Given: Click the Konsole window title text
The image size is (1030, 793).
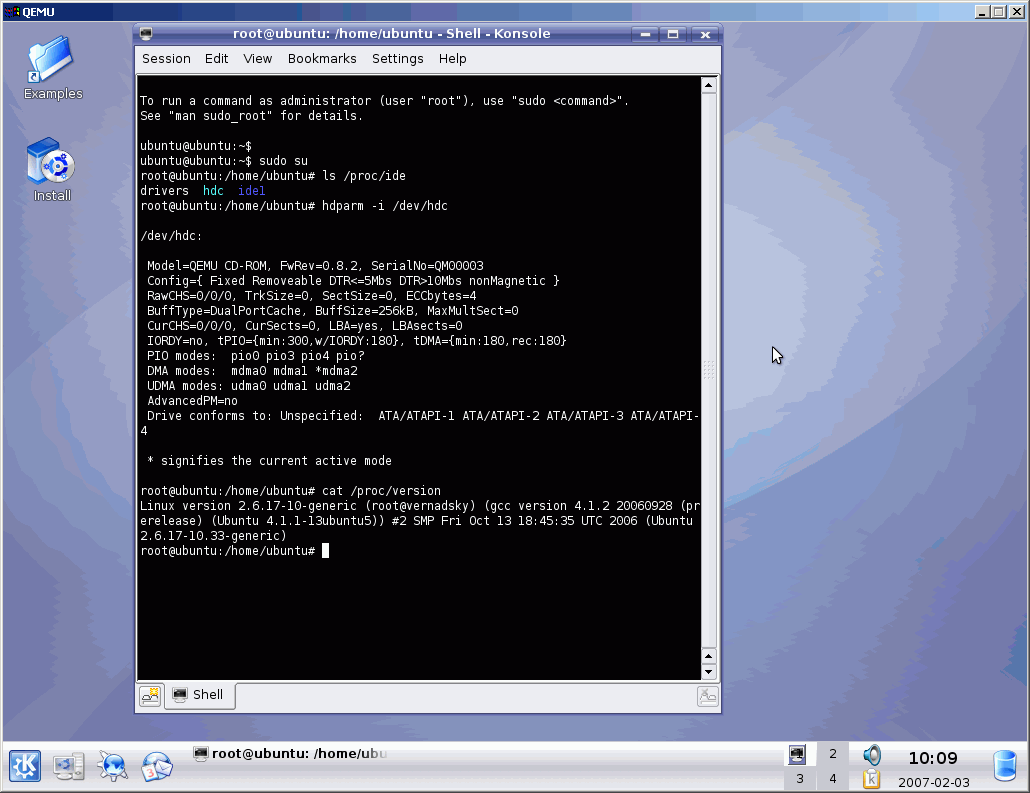Looking at the screenshot, I should [392, 34].
